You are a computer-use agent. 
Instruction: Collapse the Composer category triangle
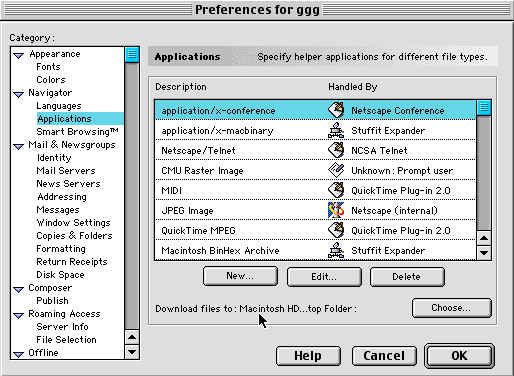(x=19, y=289)
